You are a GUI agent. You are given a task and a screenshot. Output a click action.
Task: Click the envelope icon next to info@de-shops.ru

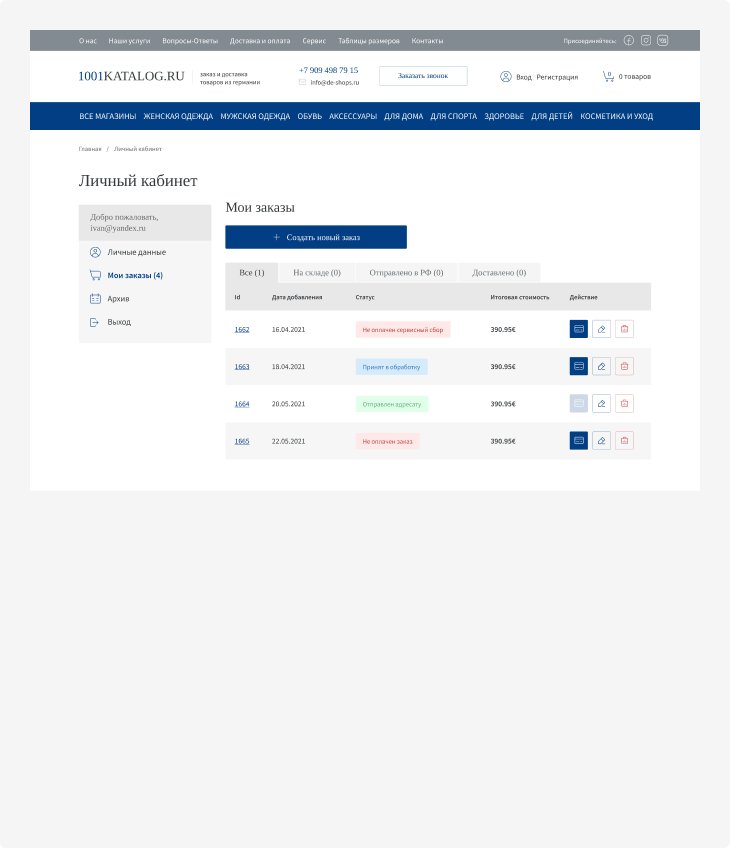302,82
